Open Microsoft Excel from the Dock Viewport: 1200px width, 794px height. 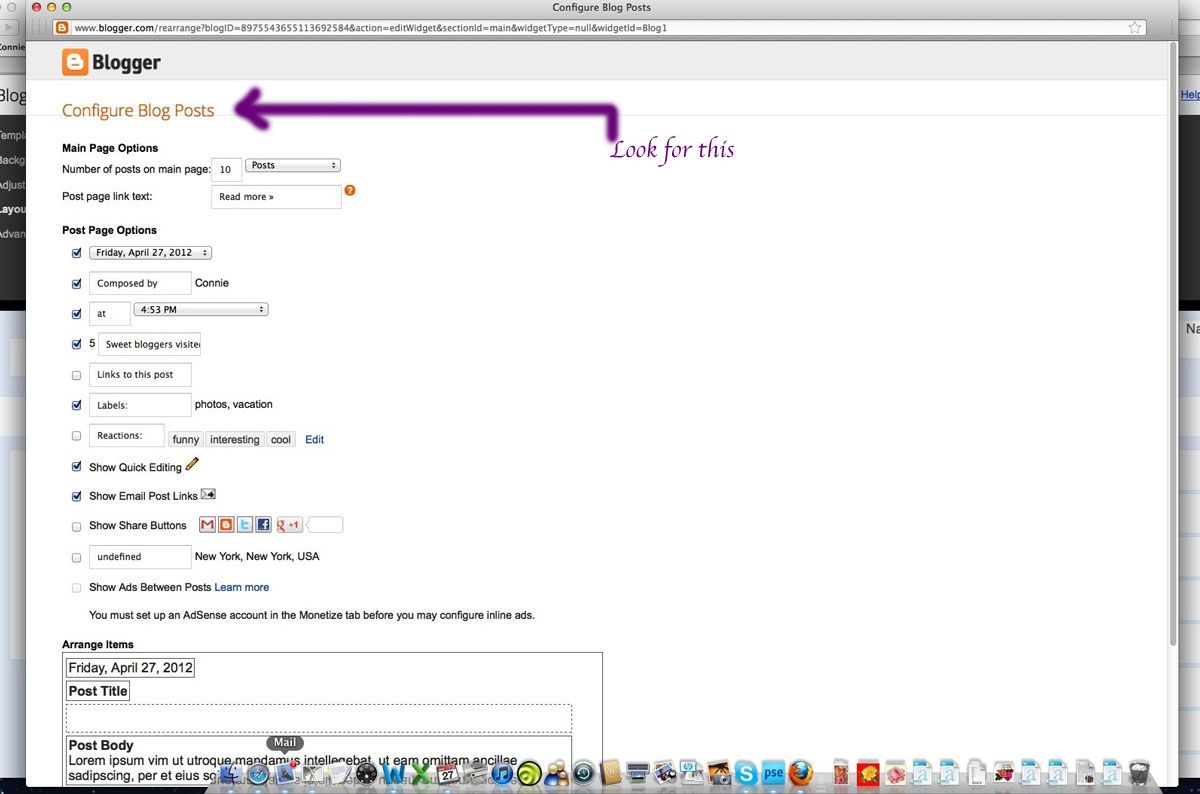[x=420, y=773]
